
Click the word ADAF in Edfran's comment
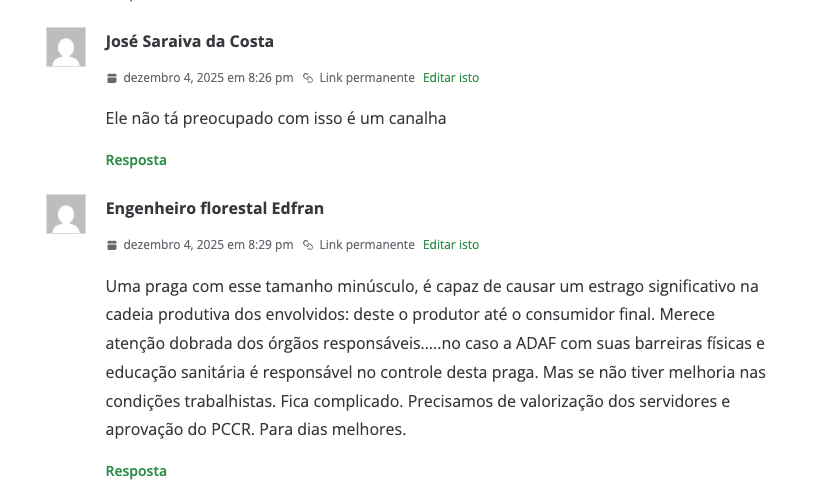point(529,343)
